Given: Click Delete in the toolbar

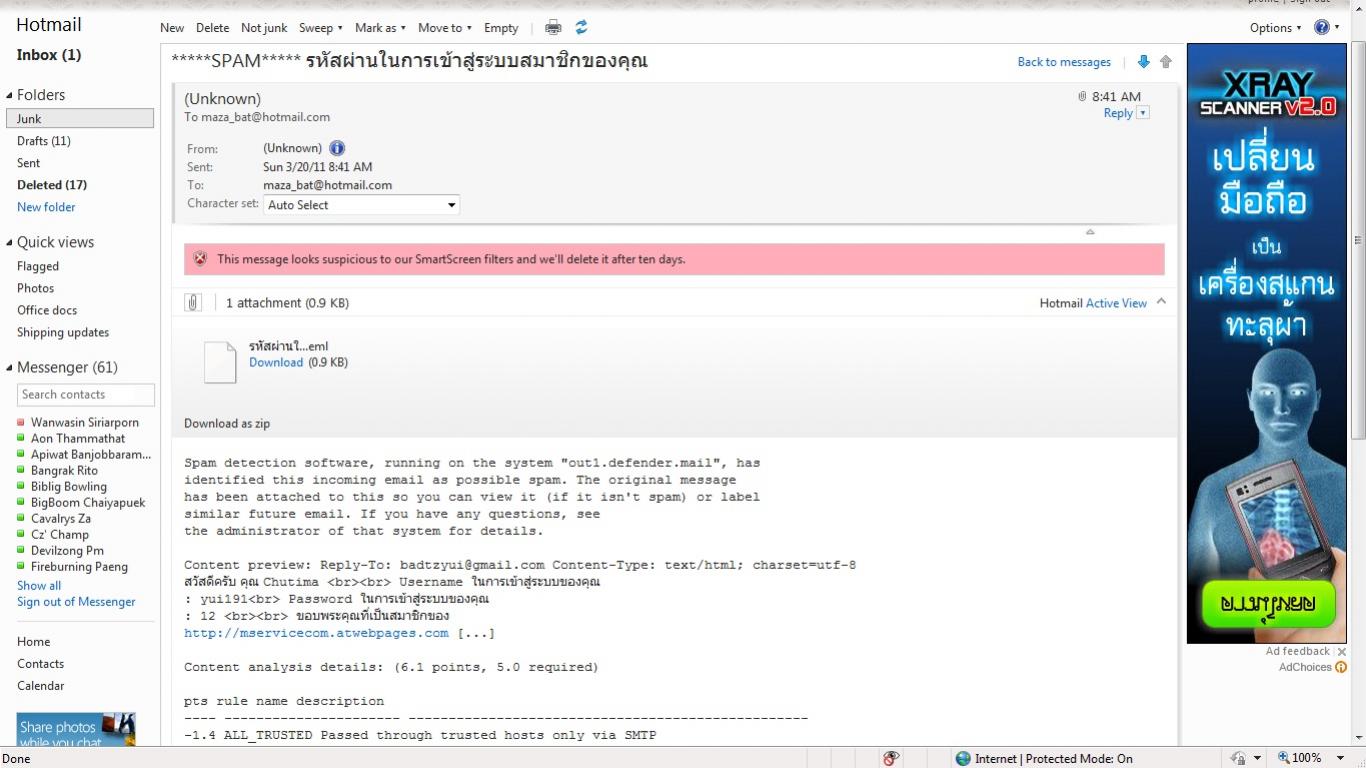Looking at the screenshot, I should [212, 28].
